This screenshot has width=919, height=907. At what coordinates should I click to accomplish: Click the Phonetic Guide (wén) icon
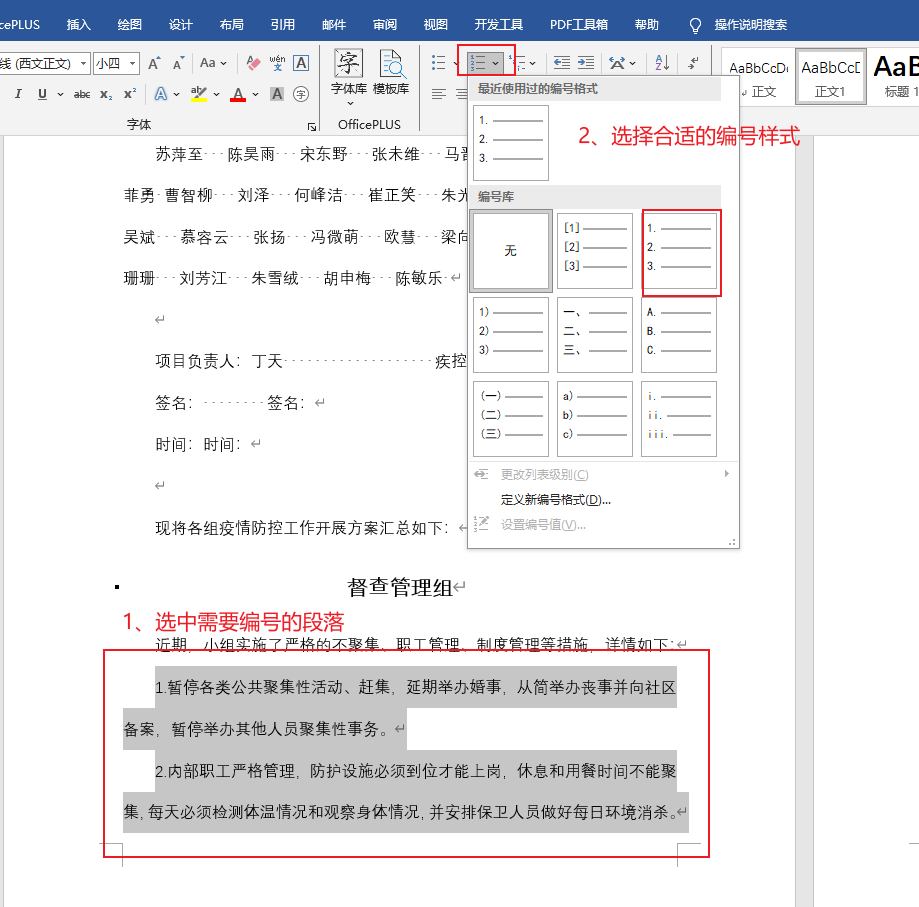(277, 63)
